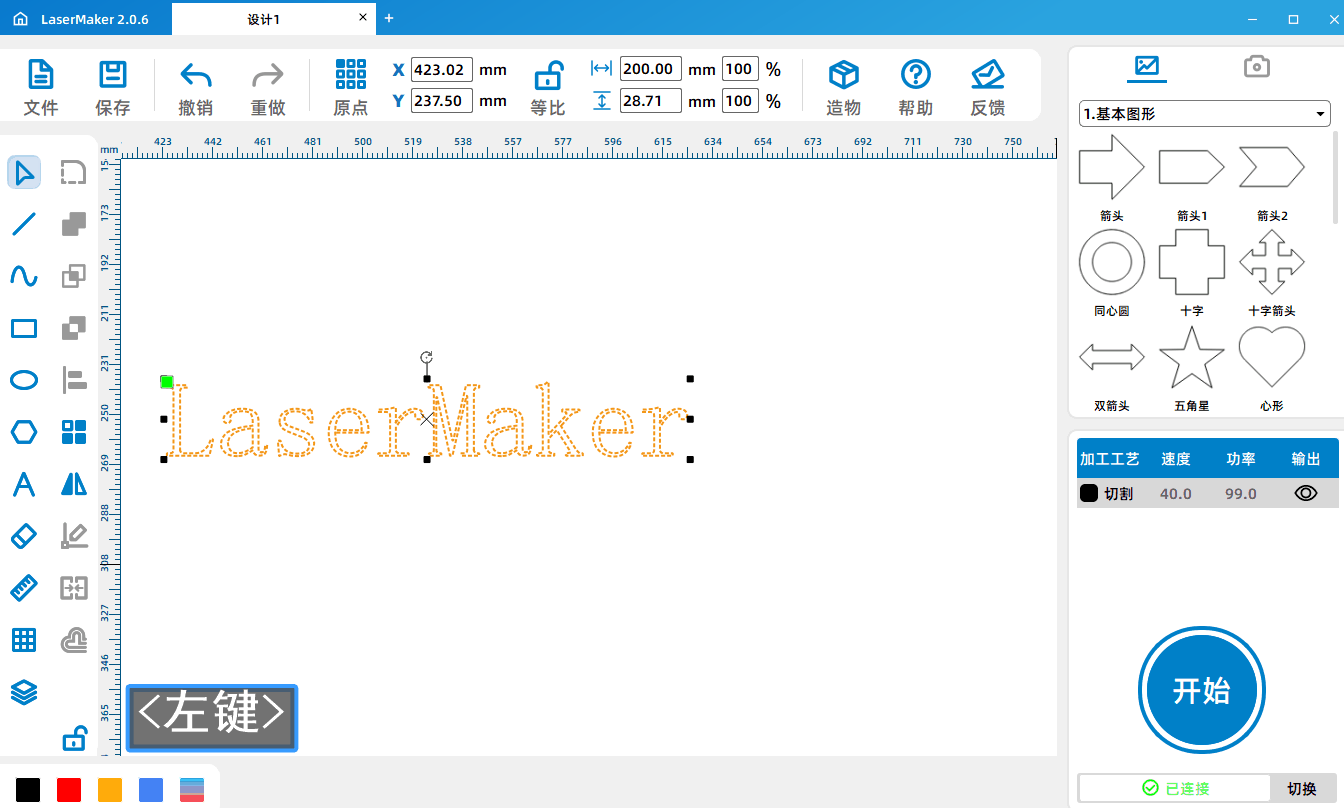Click the union overlapping squares tool
The width and height of the screenshot is (1344, 808).
[x=74, y=224]
